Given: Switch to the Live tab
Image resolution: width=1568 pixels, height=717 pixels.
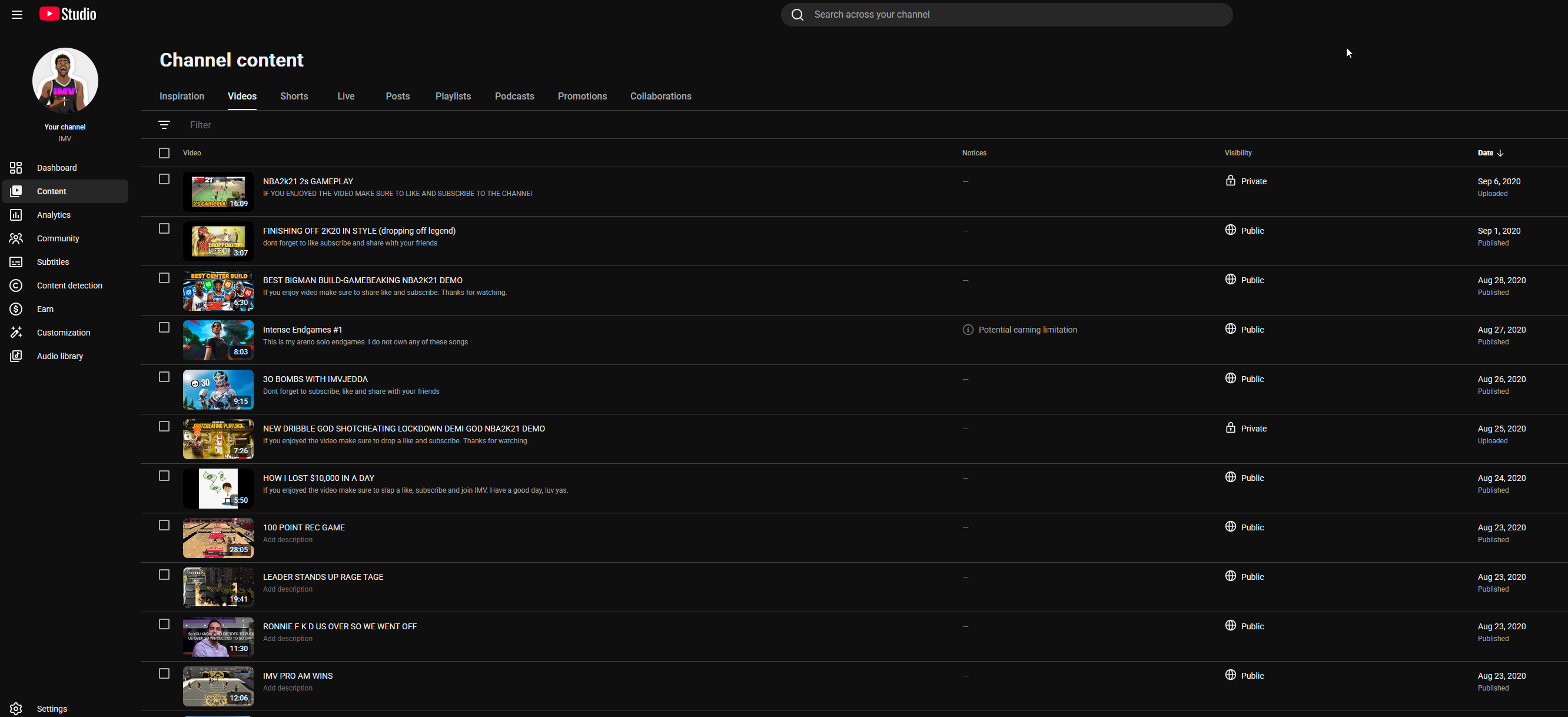Looking at the screenshot, I should pos(346,96).
